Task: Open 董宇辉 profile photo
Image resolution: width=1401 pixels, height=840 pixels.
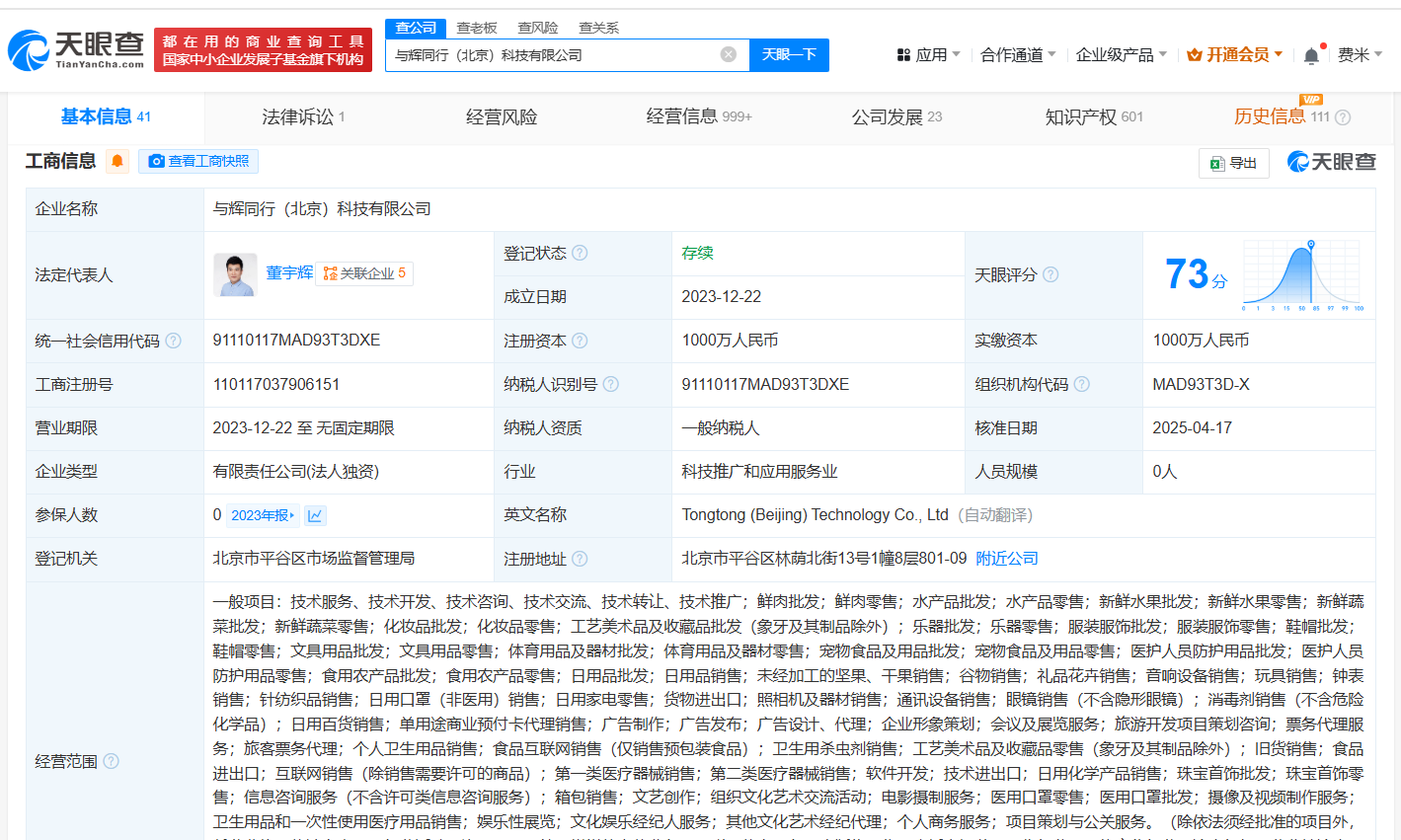Action: (235, 274)
